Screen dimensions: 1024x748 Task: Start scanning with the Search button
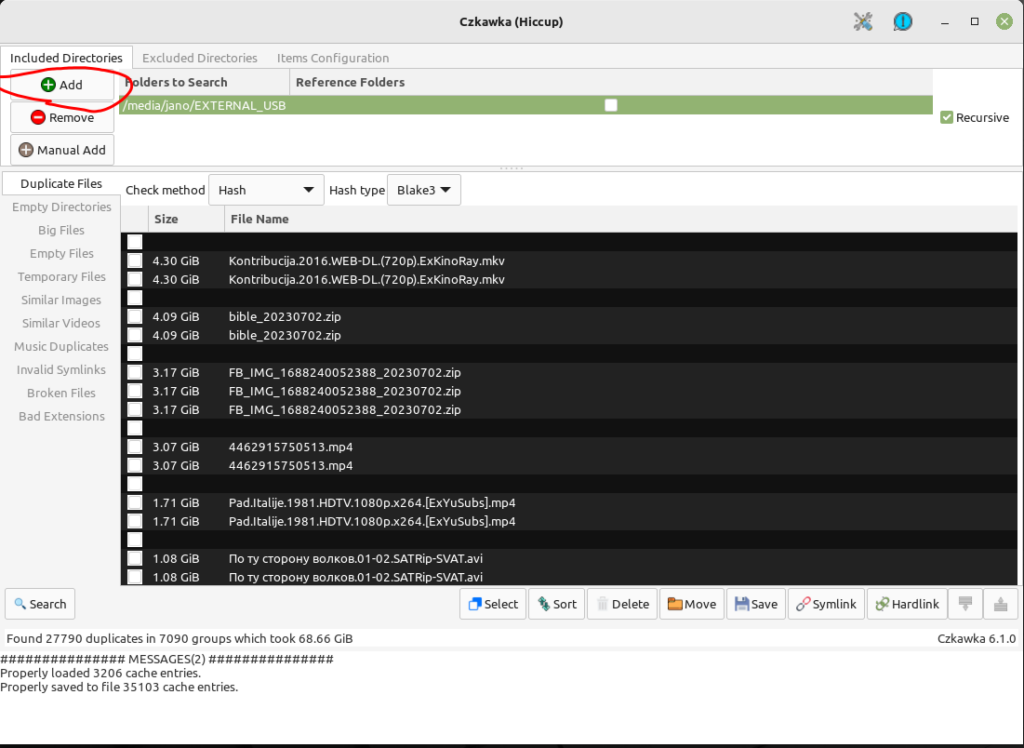pos(40,603)
